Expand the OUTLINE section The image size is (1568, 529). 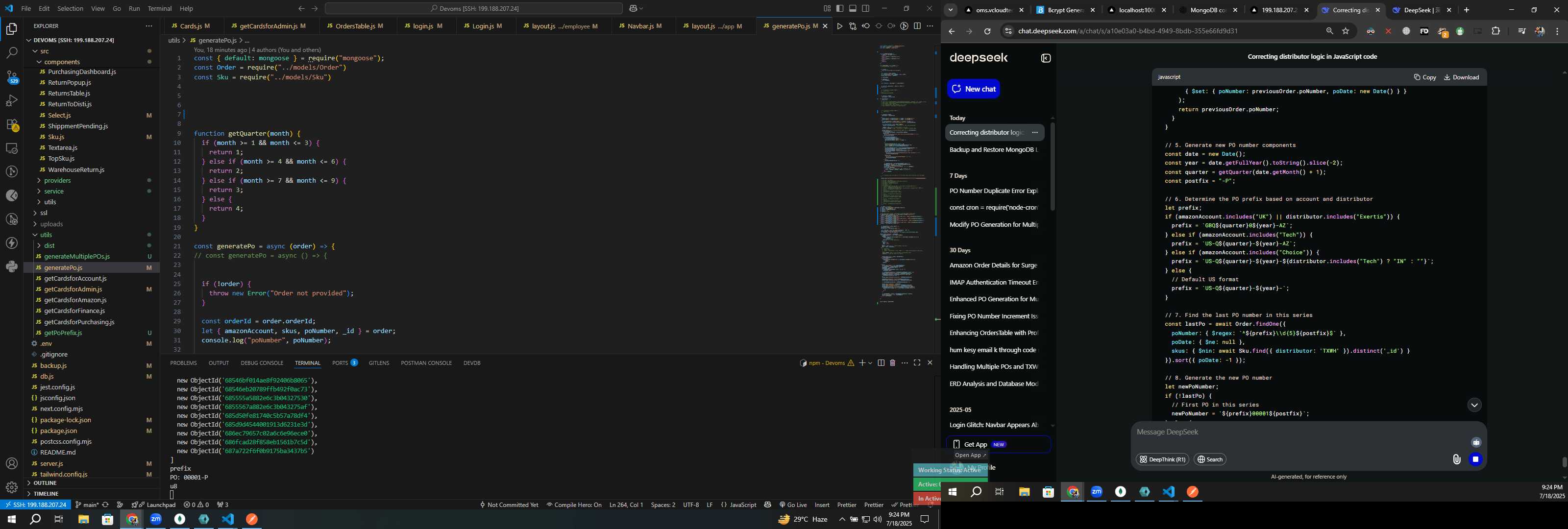45,483
